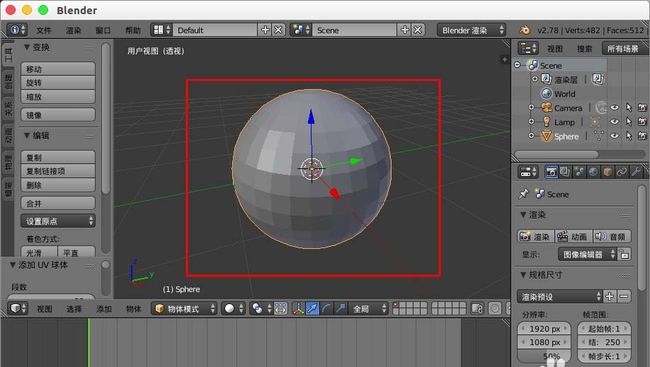Screen dimensions: 650x367
Task: Click the Sphere mesh data icon
Action: click(x=599, y=136)
